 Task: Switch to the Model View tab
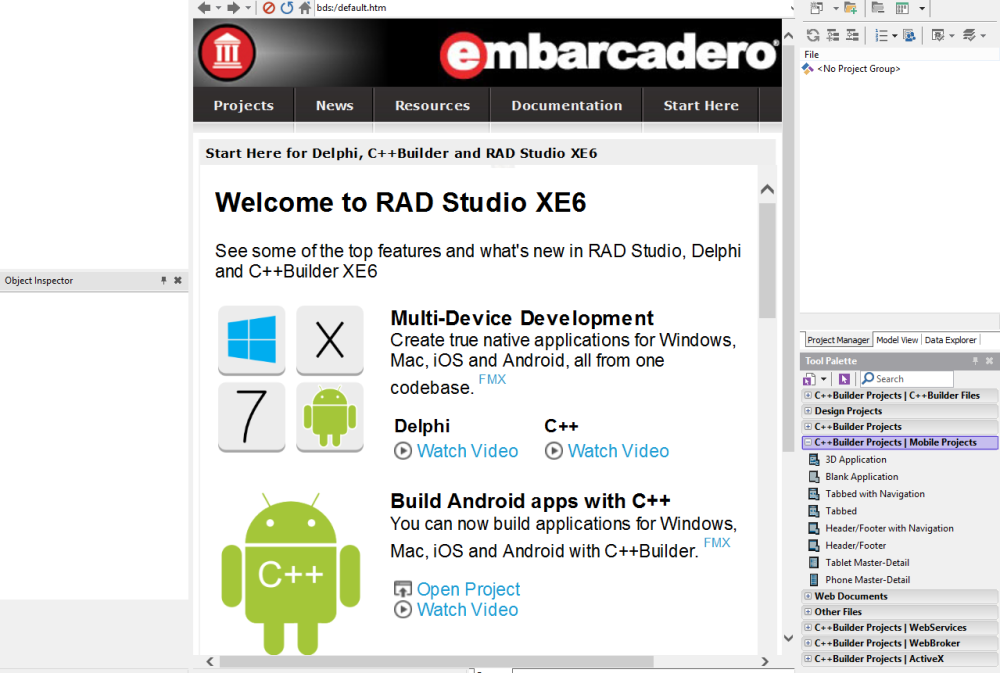pos(897,340)
